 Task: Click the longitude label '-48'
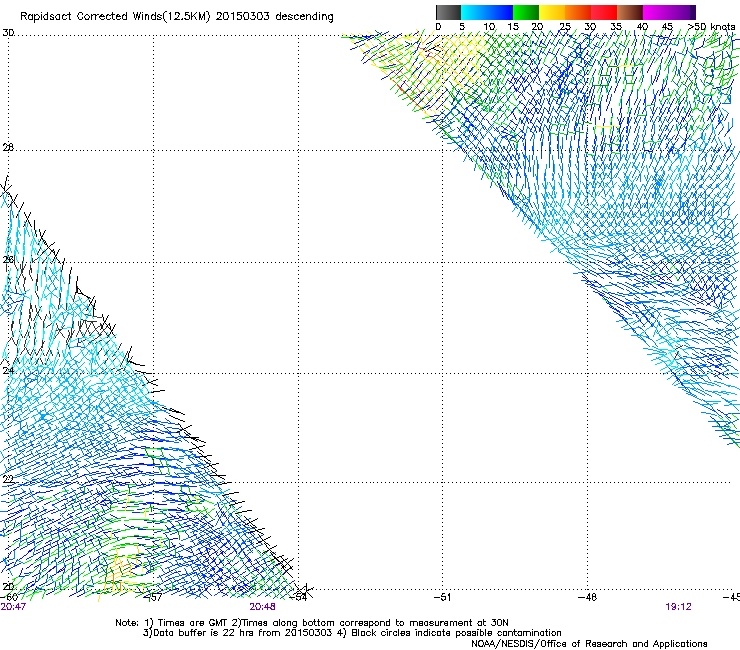click(x=587, y=597)
